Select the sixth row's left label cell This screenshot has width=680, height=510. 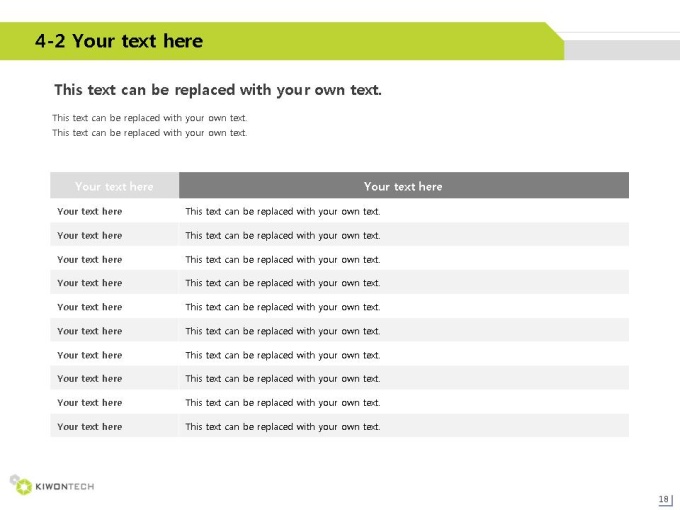[x=114, y=330]
